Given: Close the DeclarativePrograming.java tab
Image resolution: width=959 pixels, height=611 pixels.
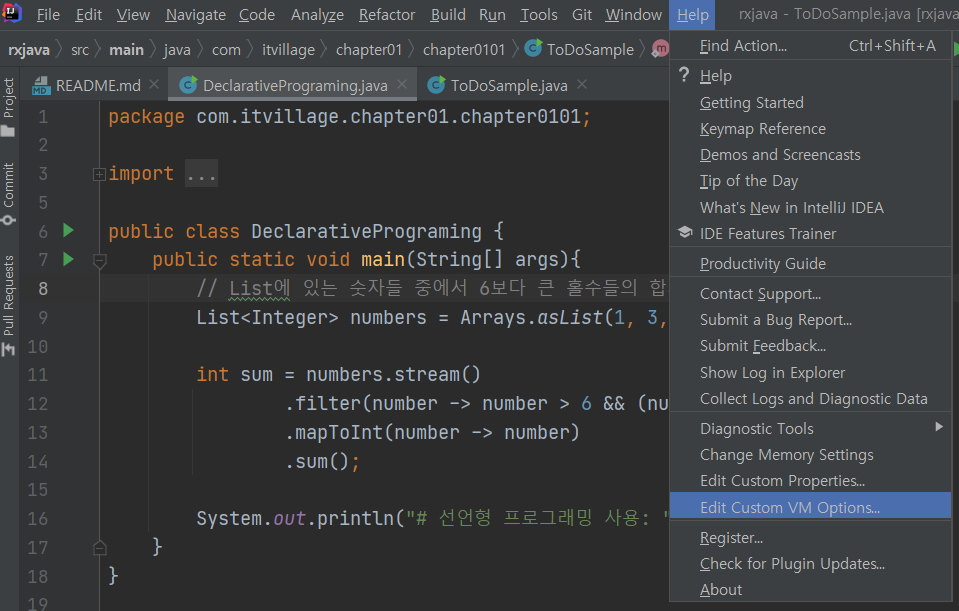Looking at the screenshot, I should coord(402,84).
